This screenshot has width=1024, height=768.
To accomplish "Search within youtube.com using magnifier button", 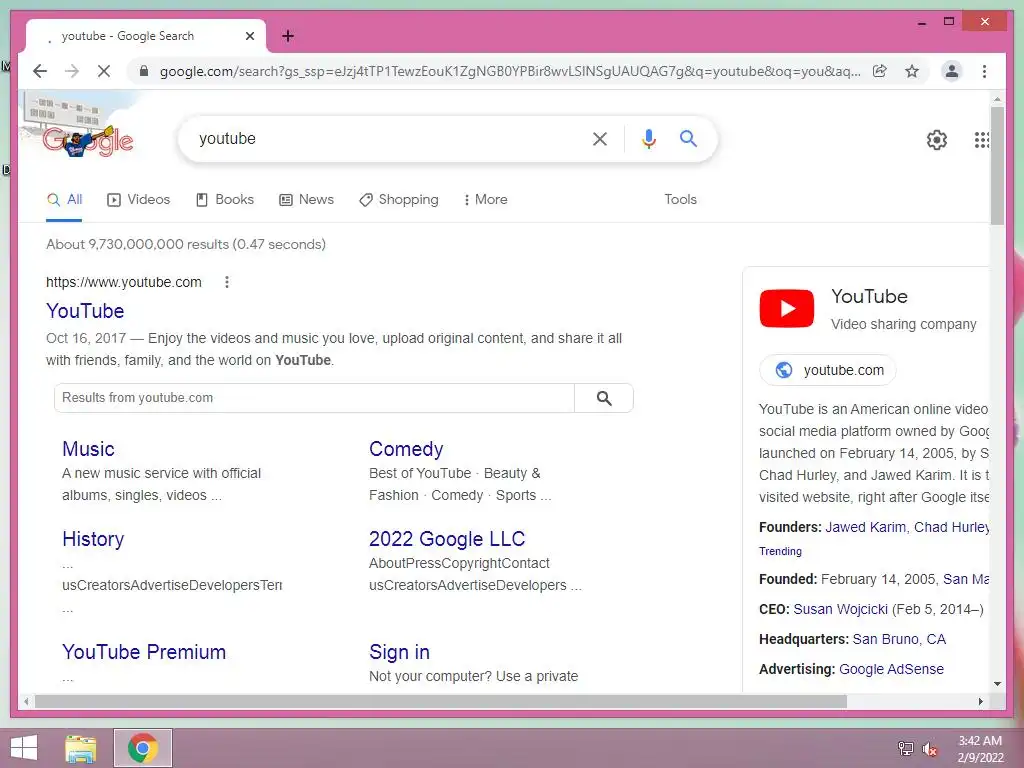I will click(604, 398).
